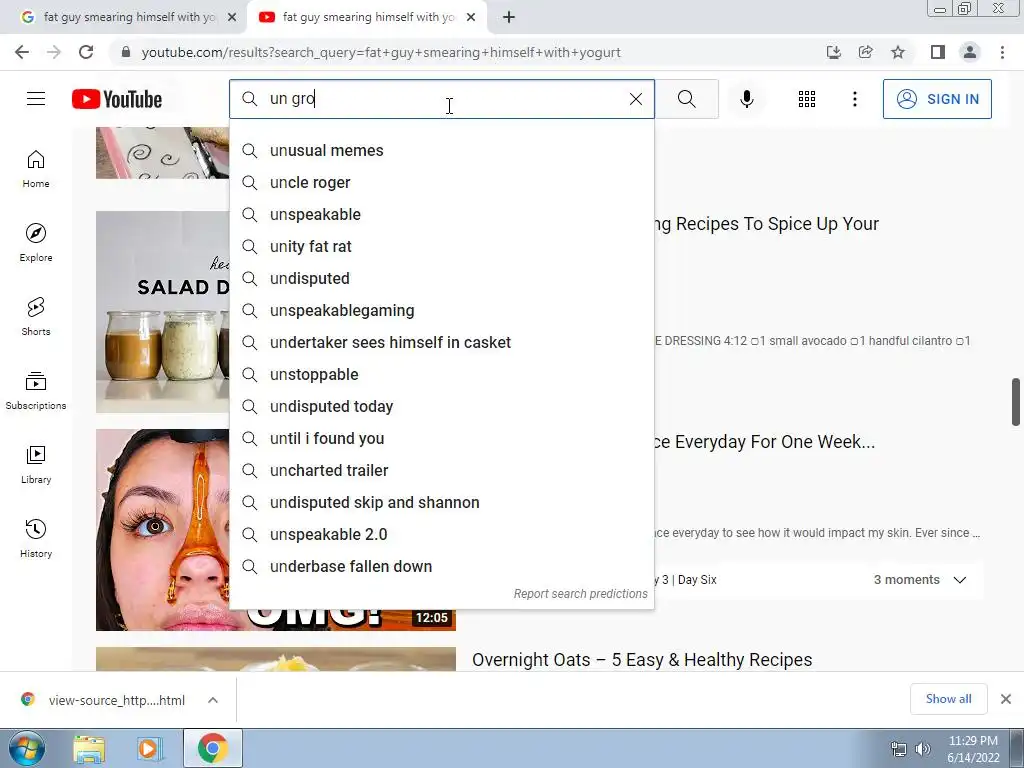Click browser forward arrow
The height and width of the screenshot is (768, 1024).
54,52
